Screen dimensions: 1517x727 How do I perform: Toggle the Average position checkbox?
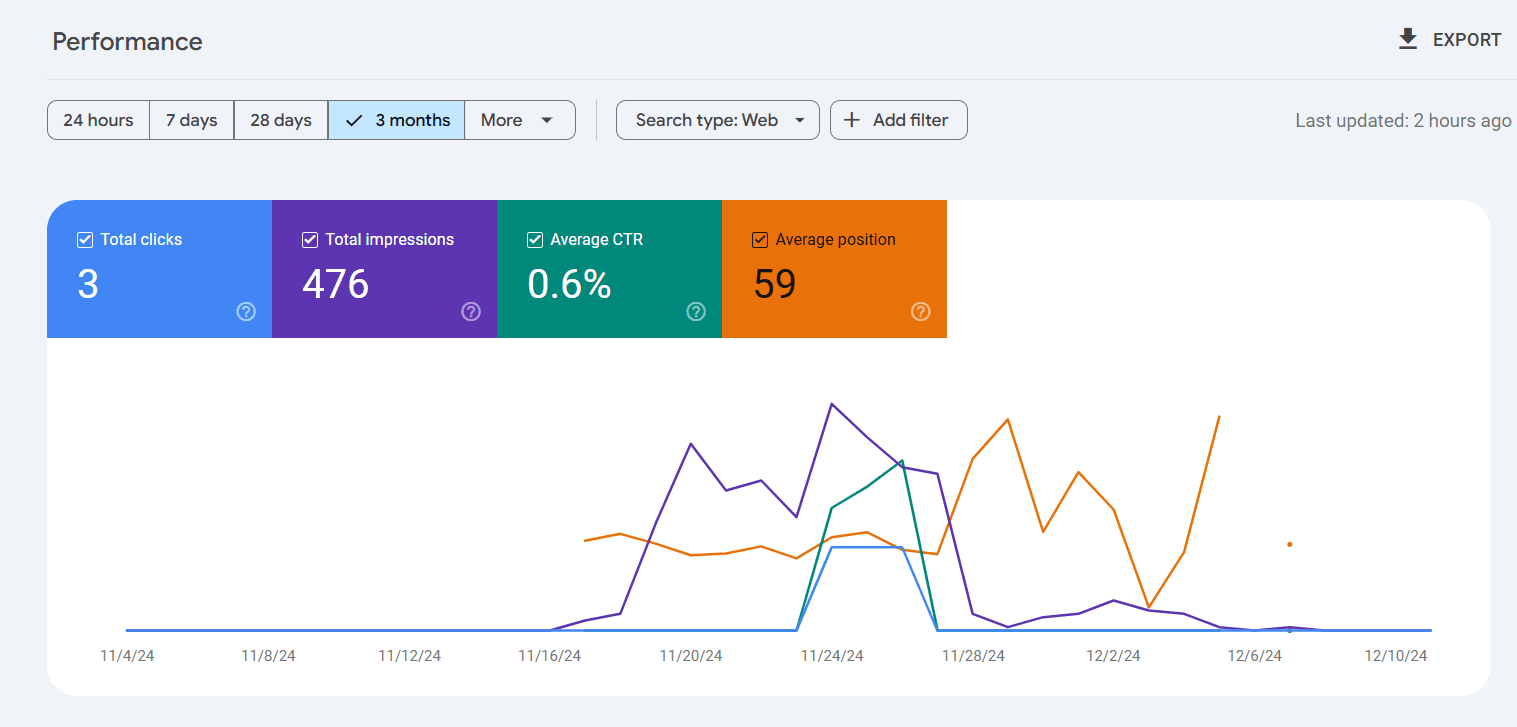760,240
